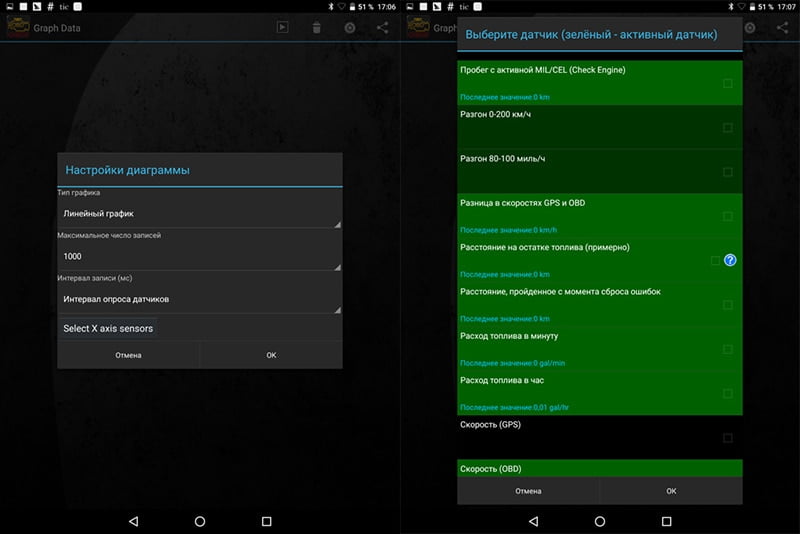Tick the Расход топлива в час checkbox

click(x=727, y=393)
